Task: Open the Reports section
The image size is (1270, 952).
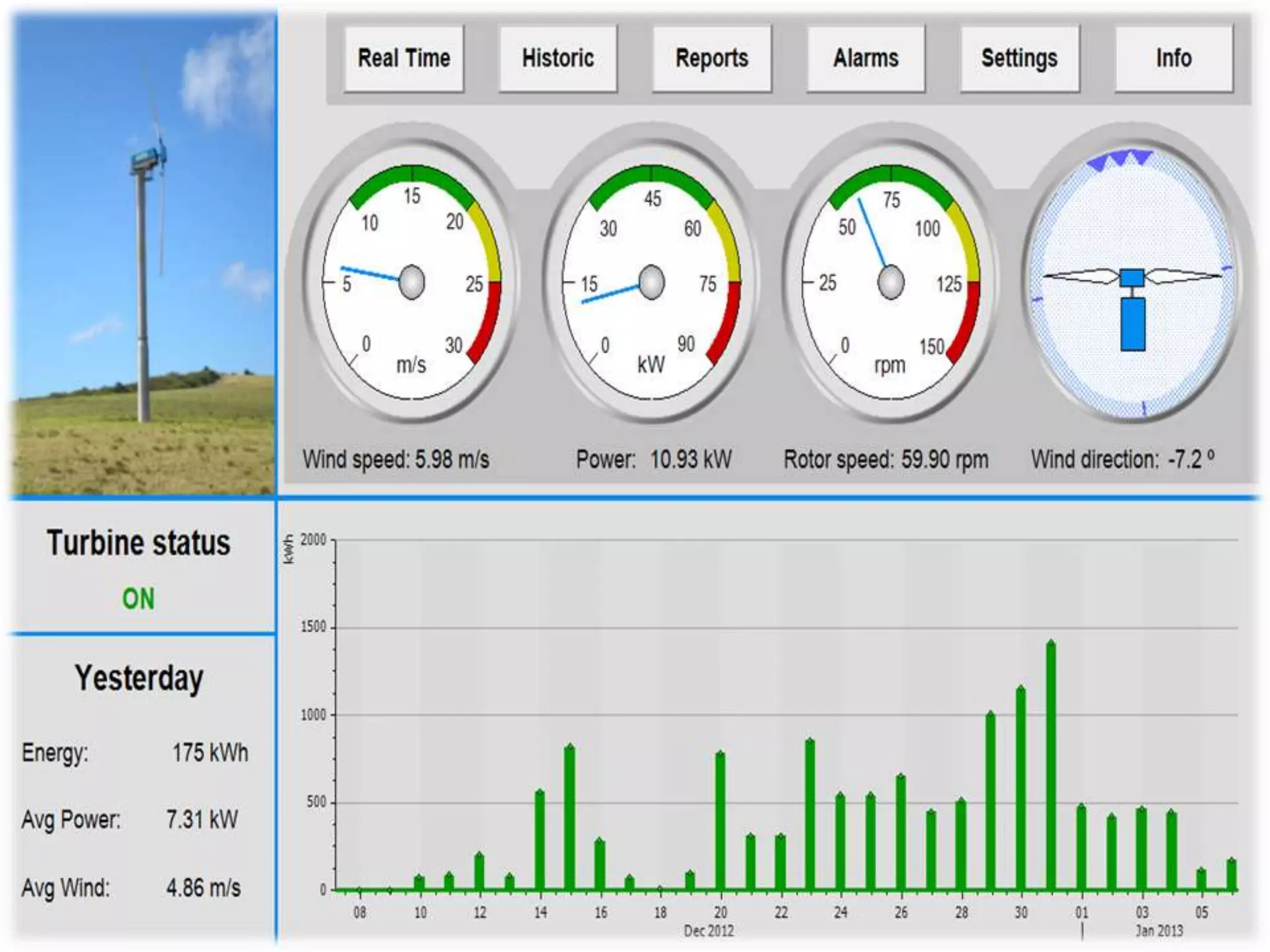Action: (x=711, y=59)
